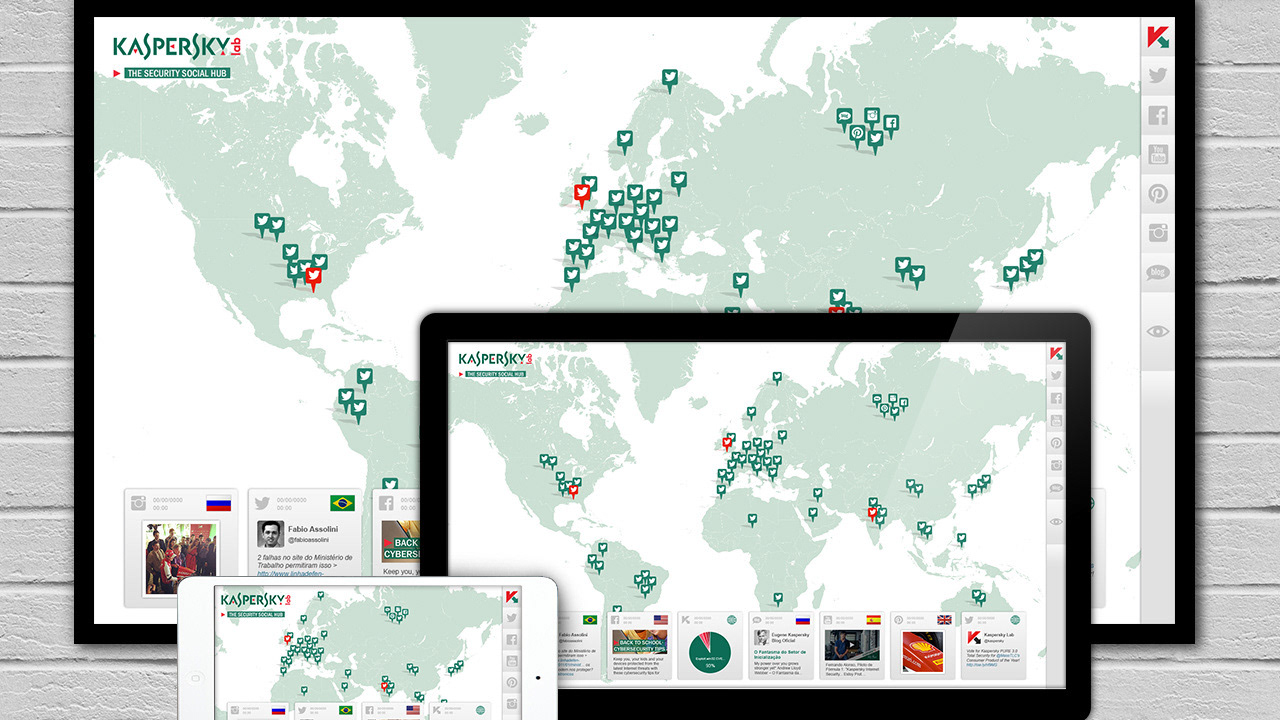Viewport: 1280px width, 720px height.
Task: Click the Brazilian flag on the large monitor tweet card
Action: point(343,503)
